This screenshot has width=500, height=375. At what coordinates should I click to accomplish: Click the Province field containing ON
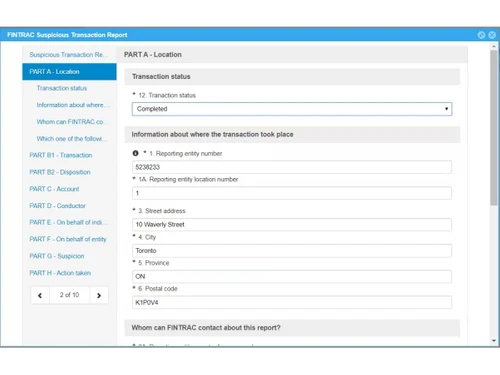[x=292, y=277]
